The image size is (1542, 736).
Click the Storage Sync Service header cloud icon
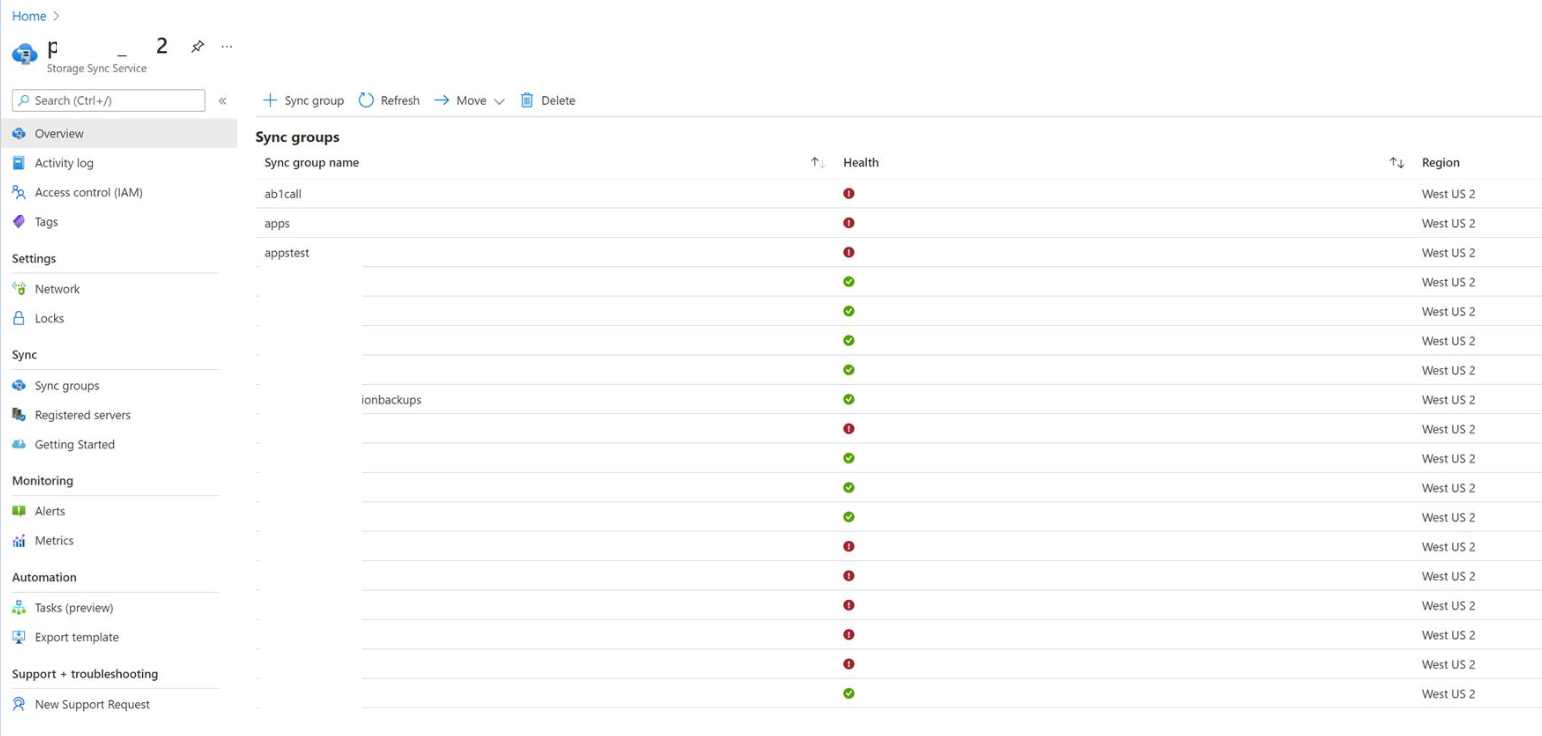pos(25,53)
